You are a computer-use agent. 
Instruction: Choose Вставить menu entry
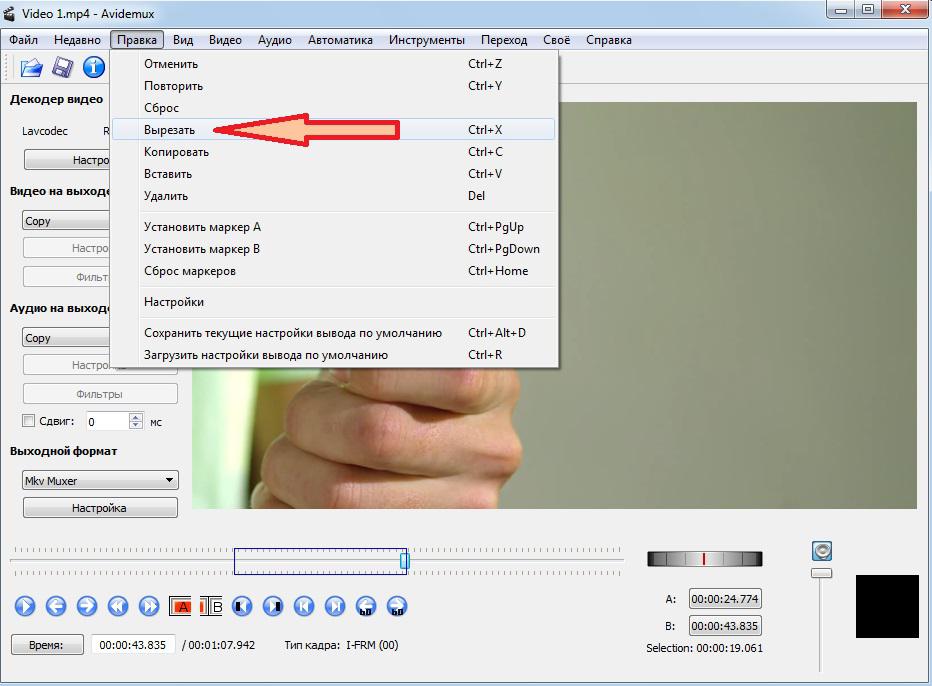click(x=333, y=174)
